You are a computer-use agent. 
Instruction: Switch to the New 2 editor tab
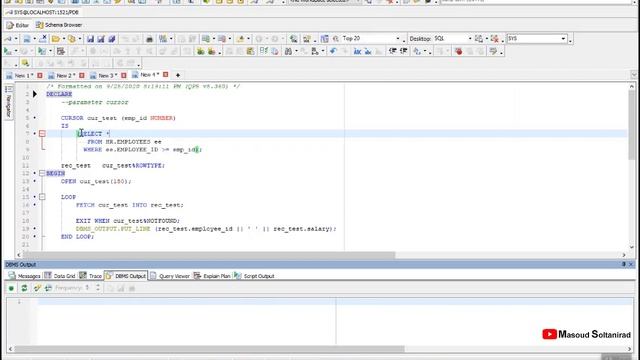click(x=62, y=76)
